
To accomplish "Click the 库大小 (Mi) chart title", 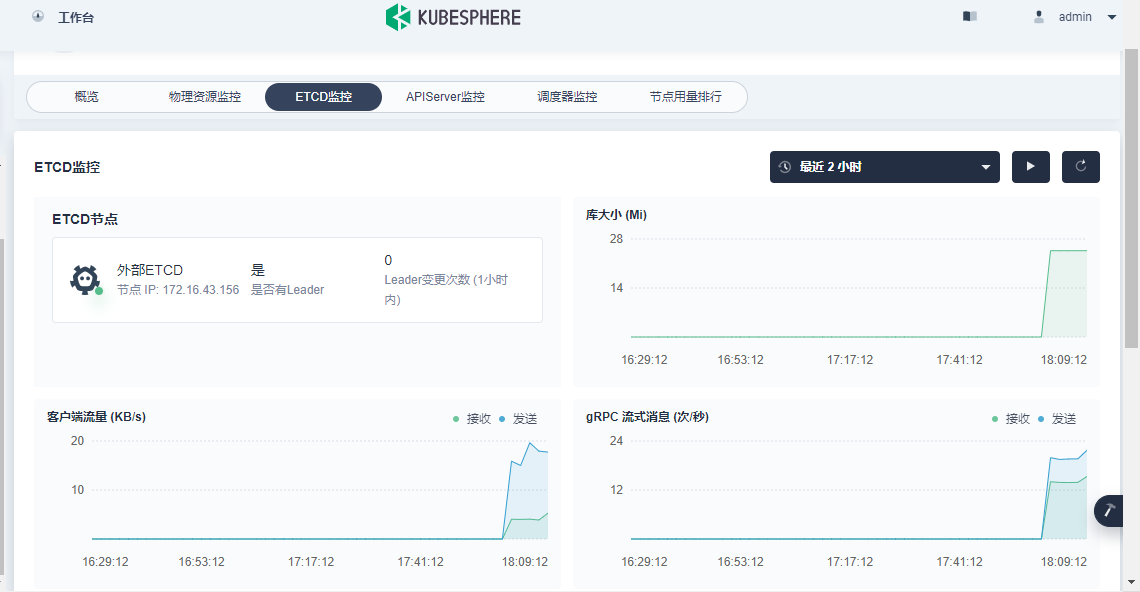I will point(617,215).
